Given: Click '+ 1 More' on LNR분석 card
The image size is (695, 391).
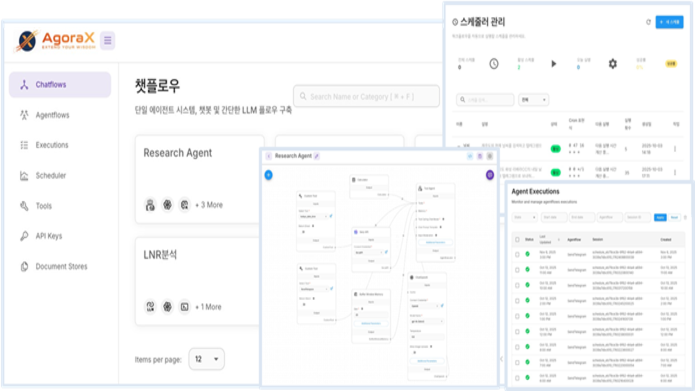Looking at the screenshot, I should coord(208,307).
